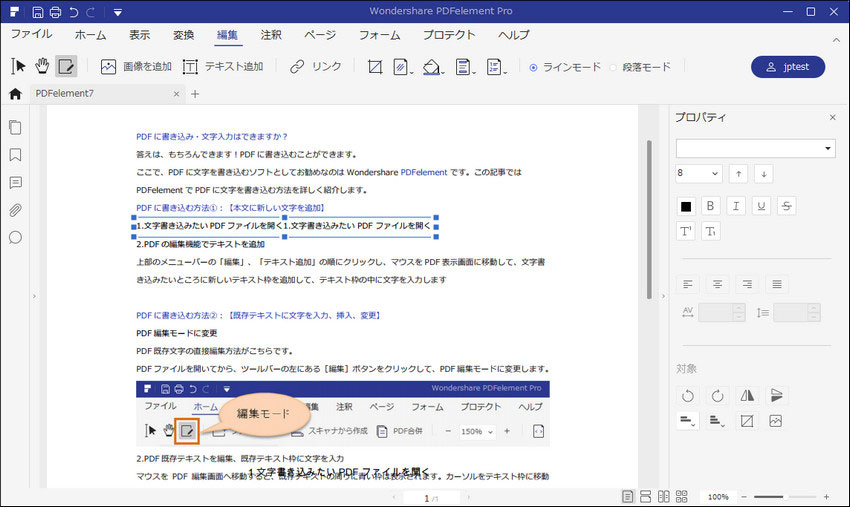Screen dimensions: 850x507
Task: Toggle italic formatting
Action: click(736, 206)
